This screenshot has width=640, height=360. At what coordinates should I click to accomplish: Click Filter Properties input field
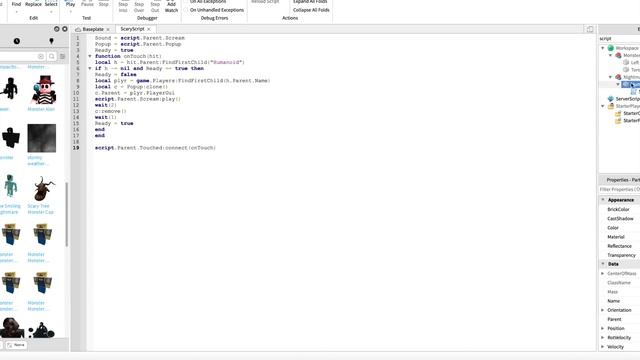click(x=619, y=190)
